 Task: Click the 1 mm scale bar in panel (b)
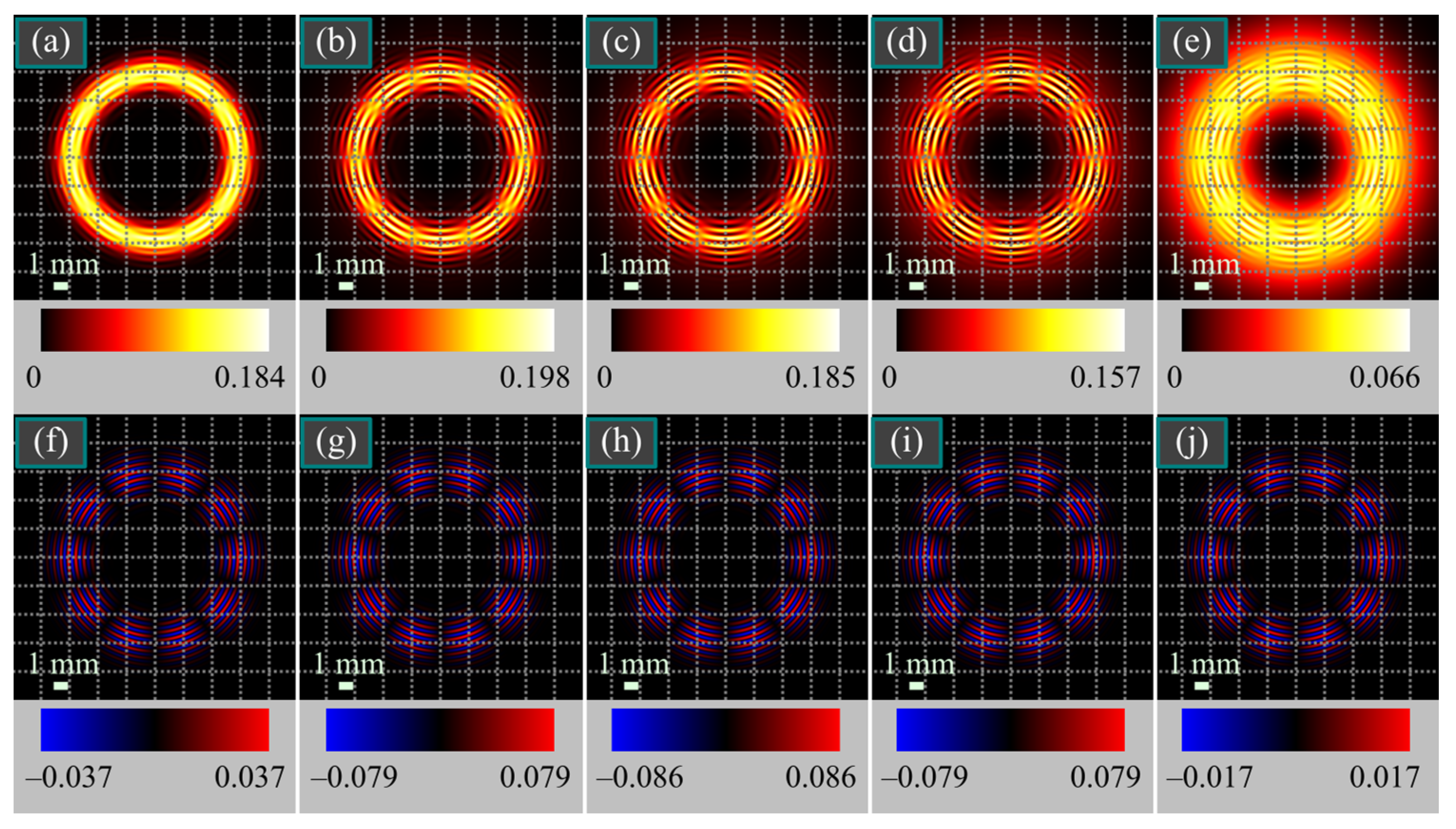(x=346, y=286)
